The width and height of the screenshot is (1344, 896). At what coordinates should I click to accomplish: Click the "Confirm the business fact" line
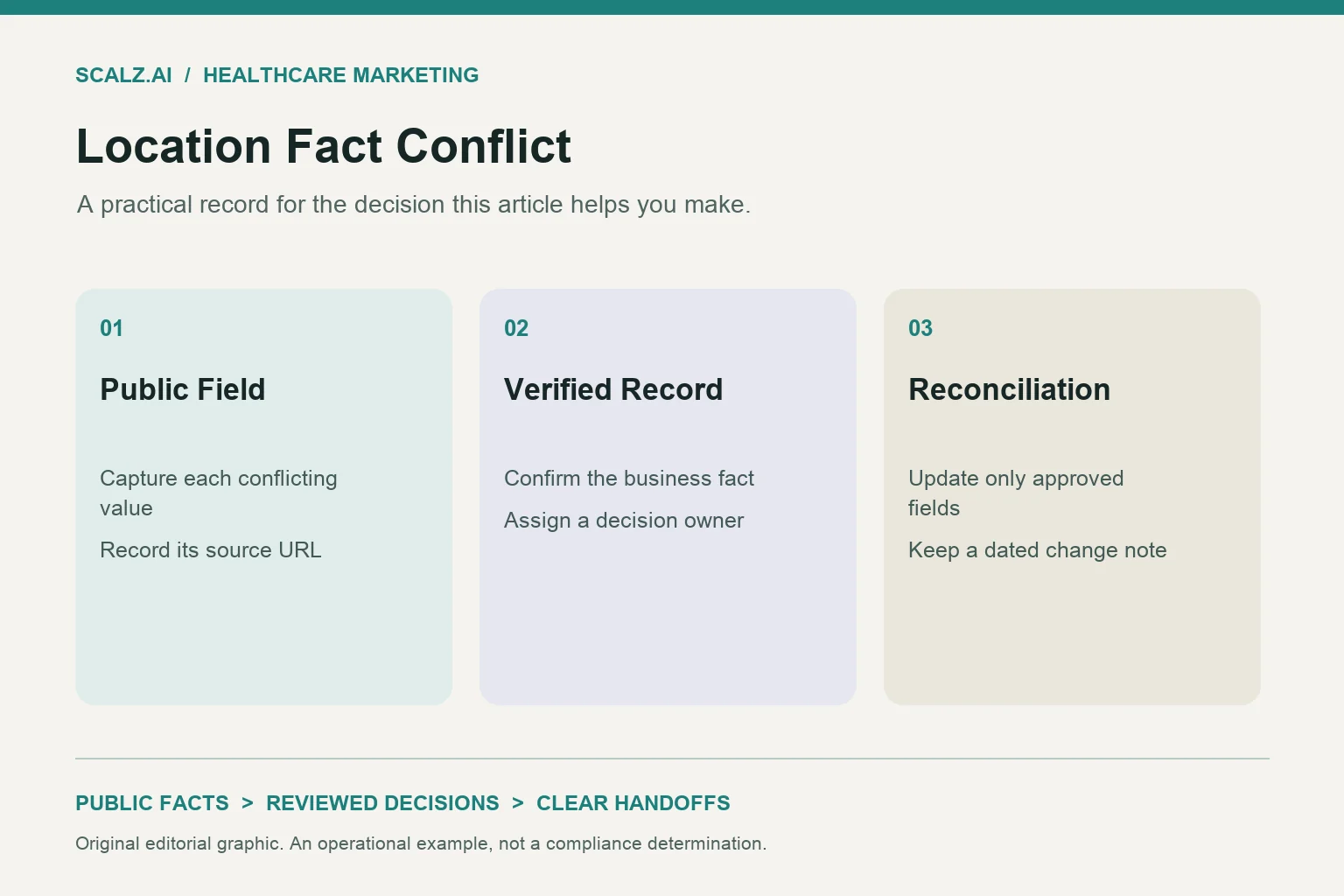(629, 479)
